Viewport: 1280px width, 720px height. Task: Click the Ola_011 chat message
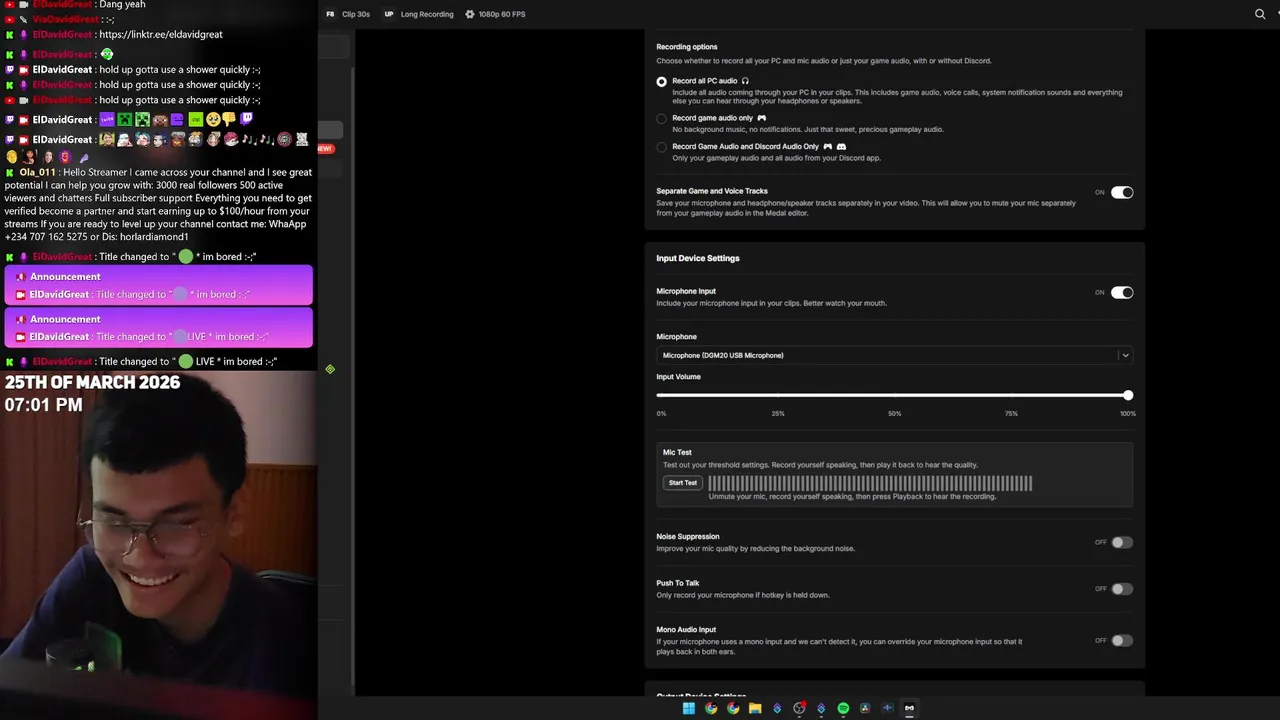pos(159,204)
